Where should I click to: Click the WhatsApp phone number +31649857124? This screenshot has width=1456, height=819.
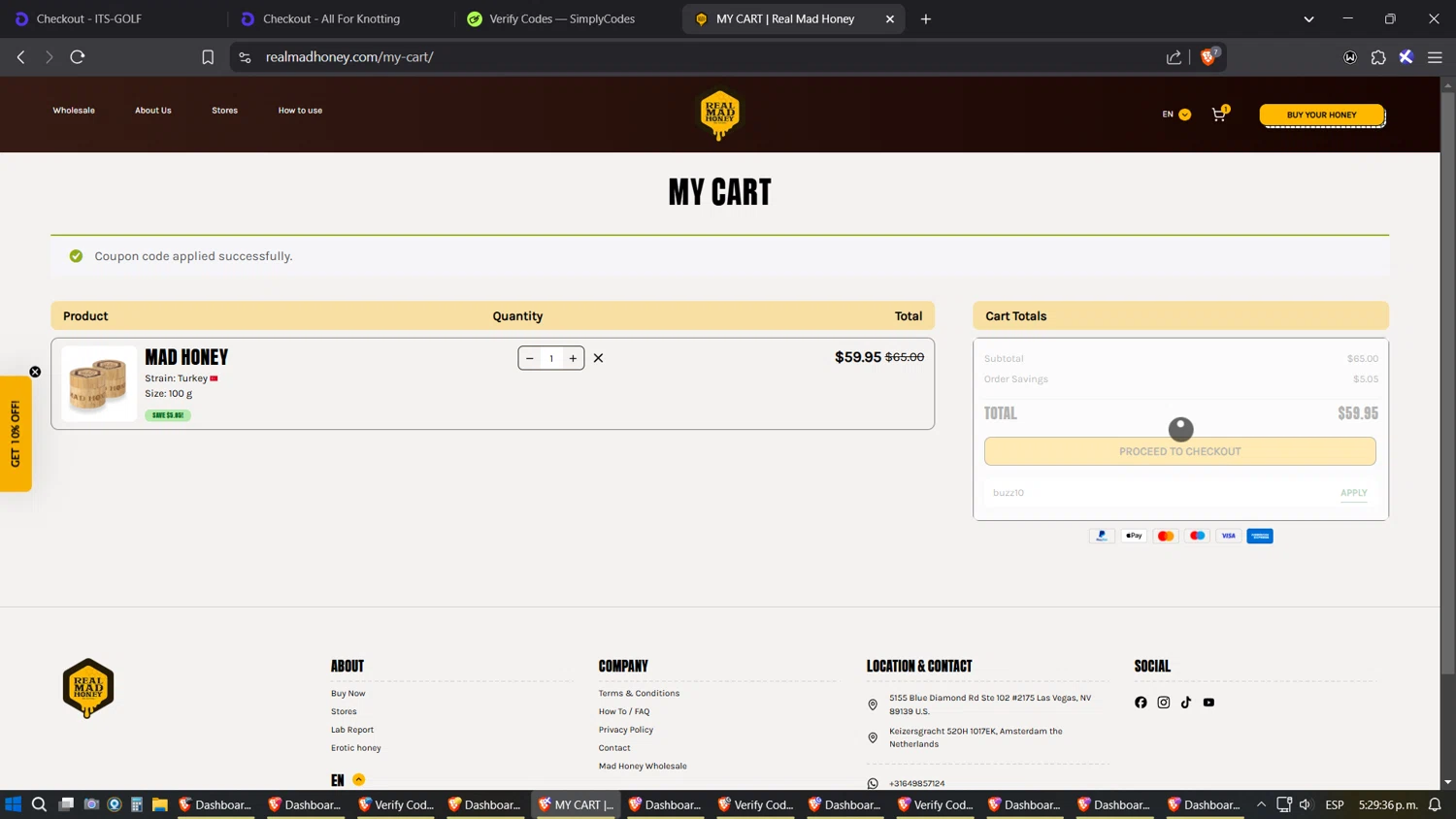click(x=916, y=783)
